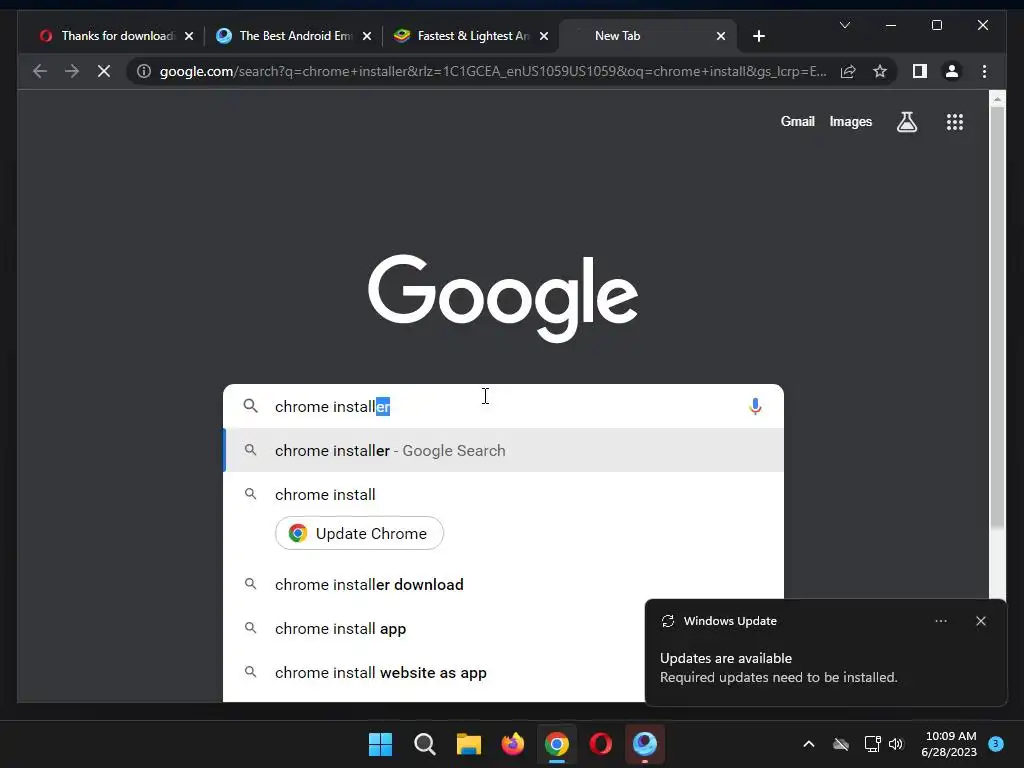
Task: Open Windows Update notification options
Action: [940, 621]
